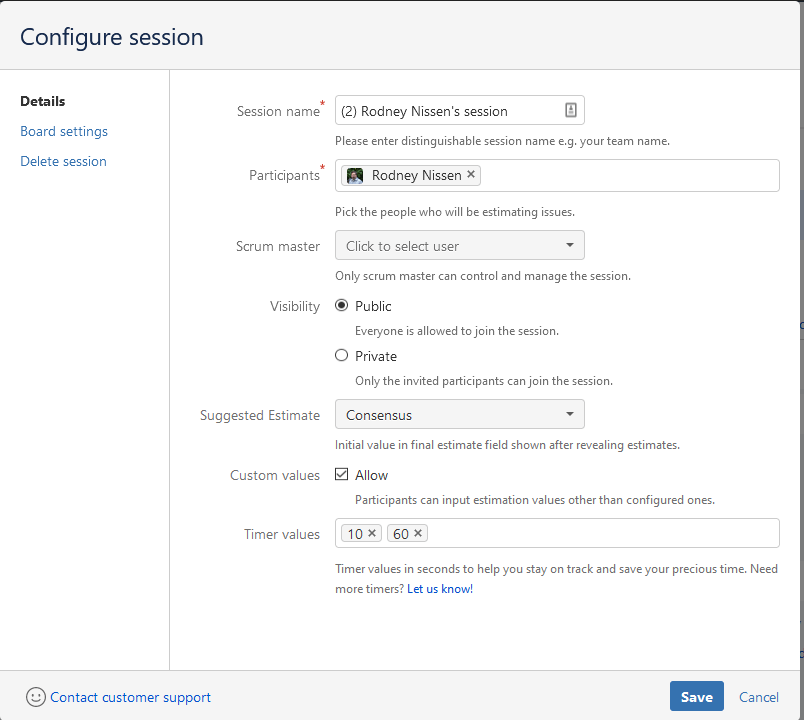
Task: Remove Rodney Nissen from participants
Action: pos(471,175)
